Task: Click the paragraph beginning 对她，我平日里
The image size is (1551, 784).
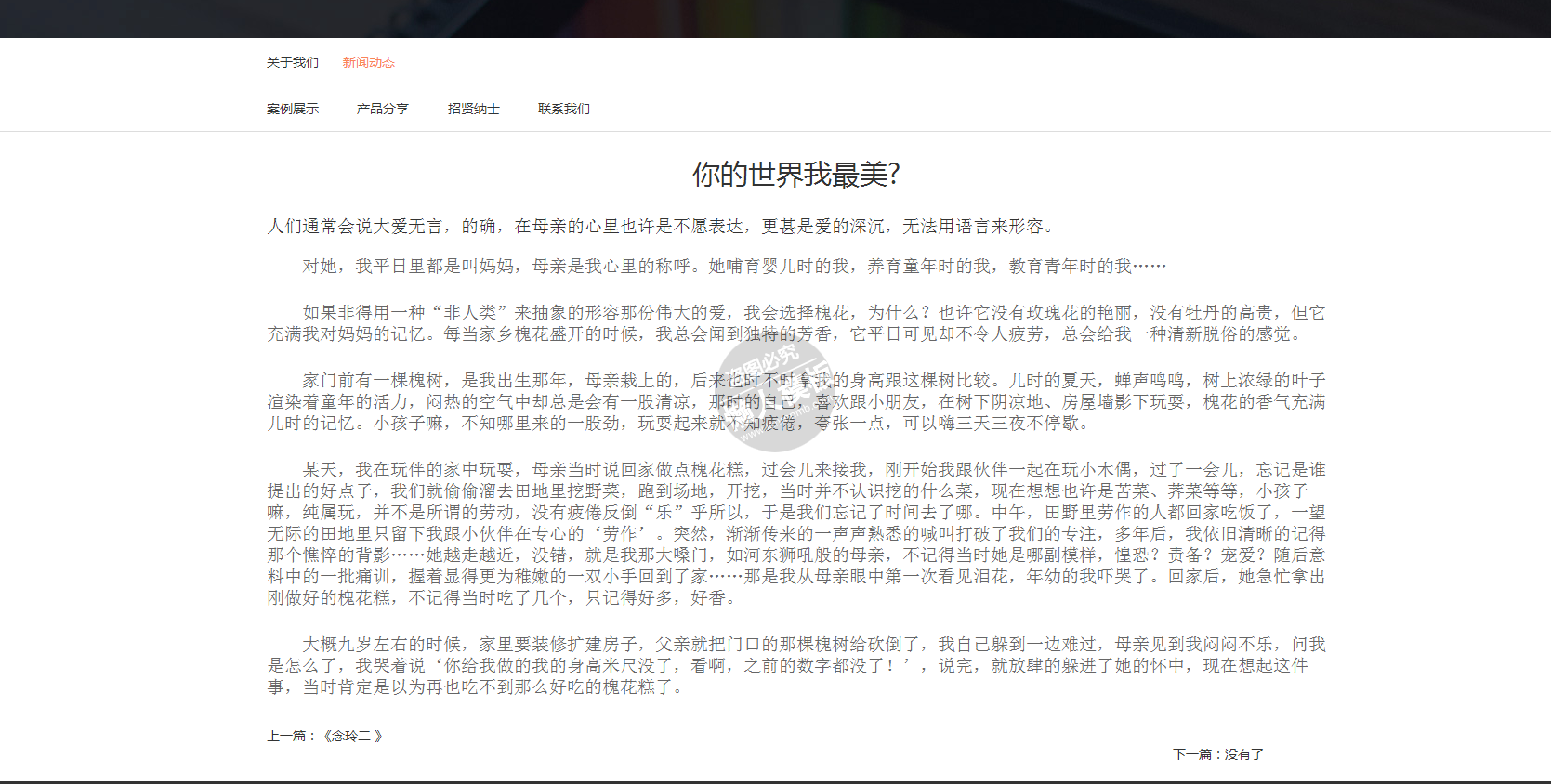Action: pos(733,267)
